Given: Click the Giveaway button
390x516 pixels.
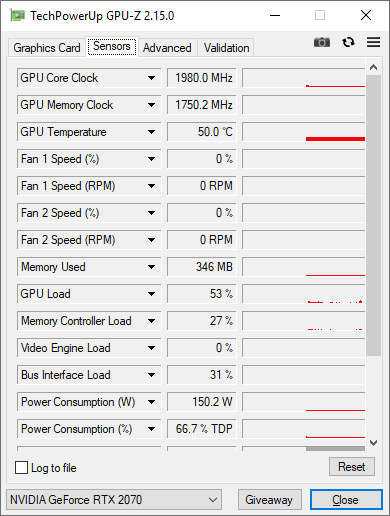Looking at the screenshot, I should click(x=269, y=500).
